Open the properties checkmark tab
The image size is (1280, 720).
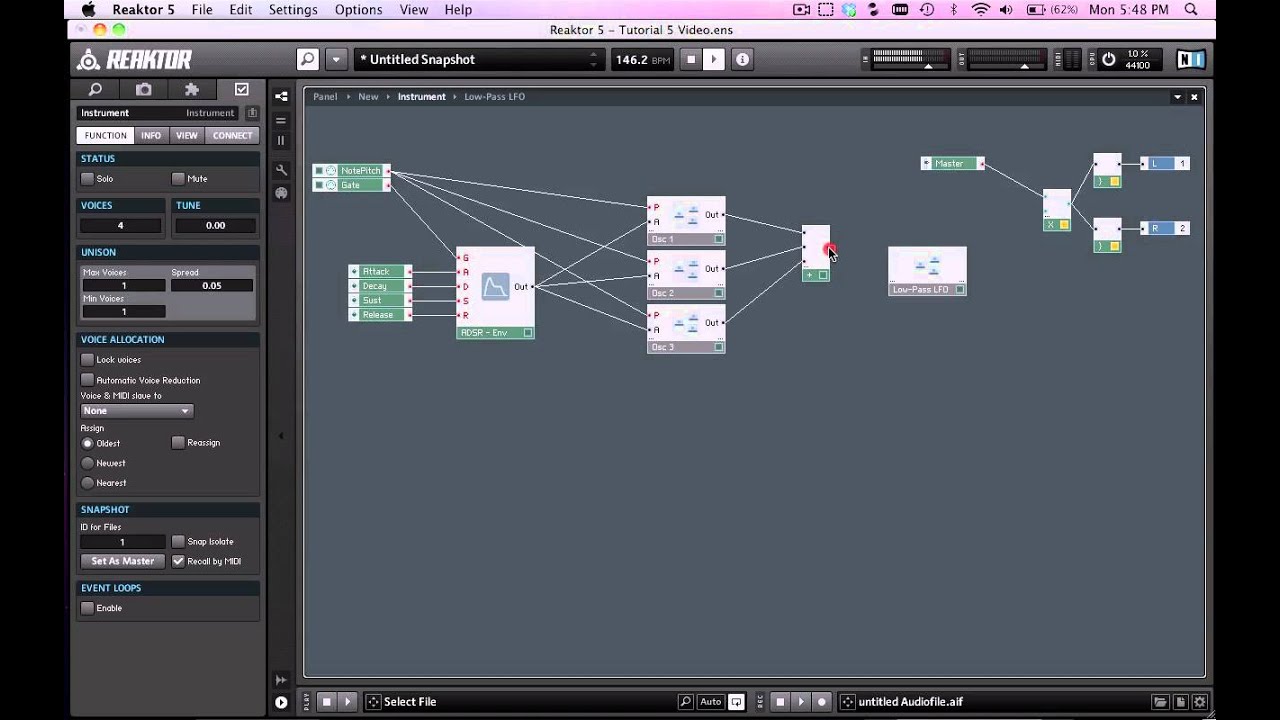[x=241, y=89]
